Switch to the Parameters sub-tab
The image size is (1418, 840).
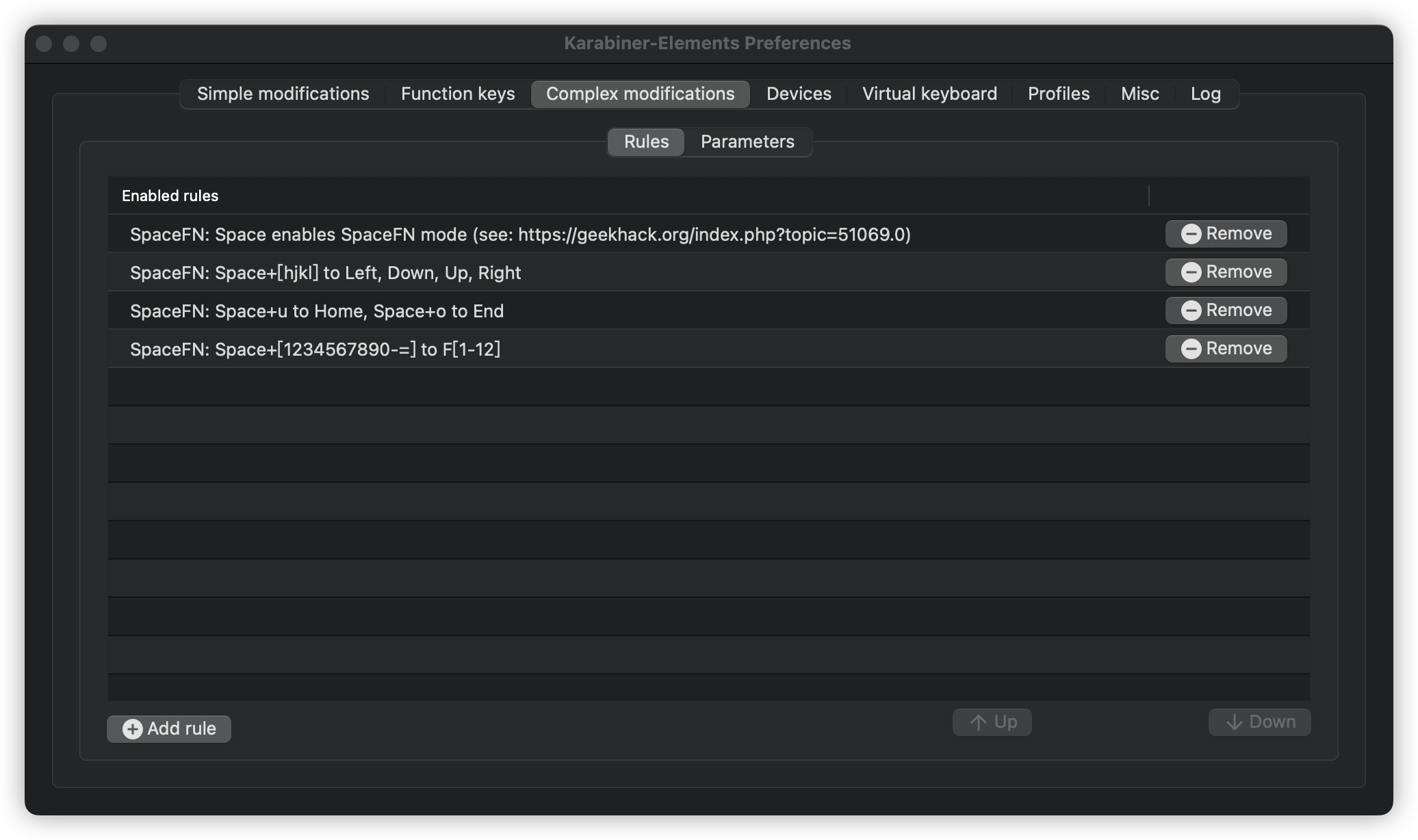tap(747, 142)
